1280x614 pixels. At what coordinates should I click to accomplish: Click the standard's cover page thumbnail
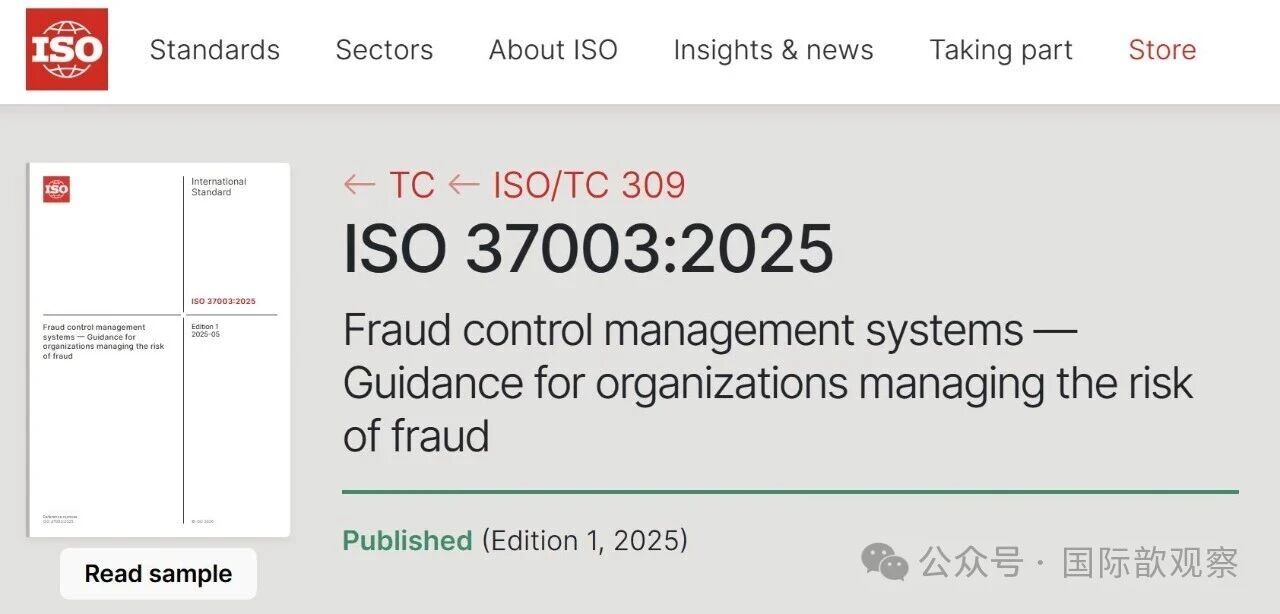[159, 350]
